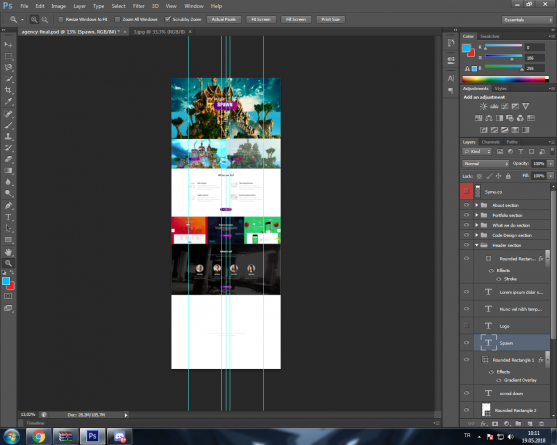The image size is (557, 445).
Task: Select the Eyedropper tool
Action: [8, 102]
